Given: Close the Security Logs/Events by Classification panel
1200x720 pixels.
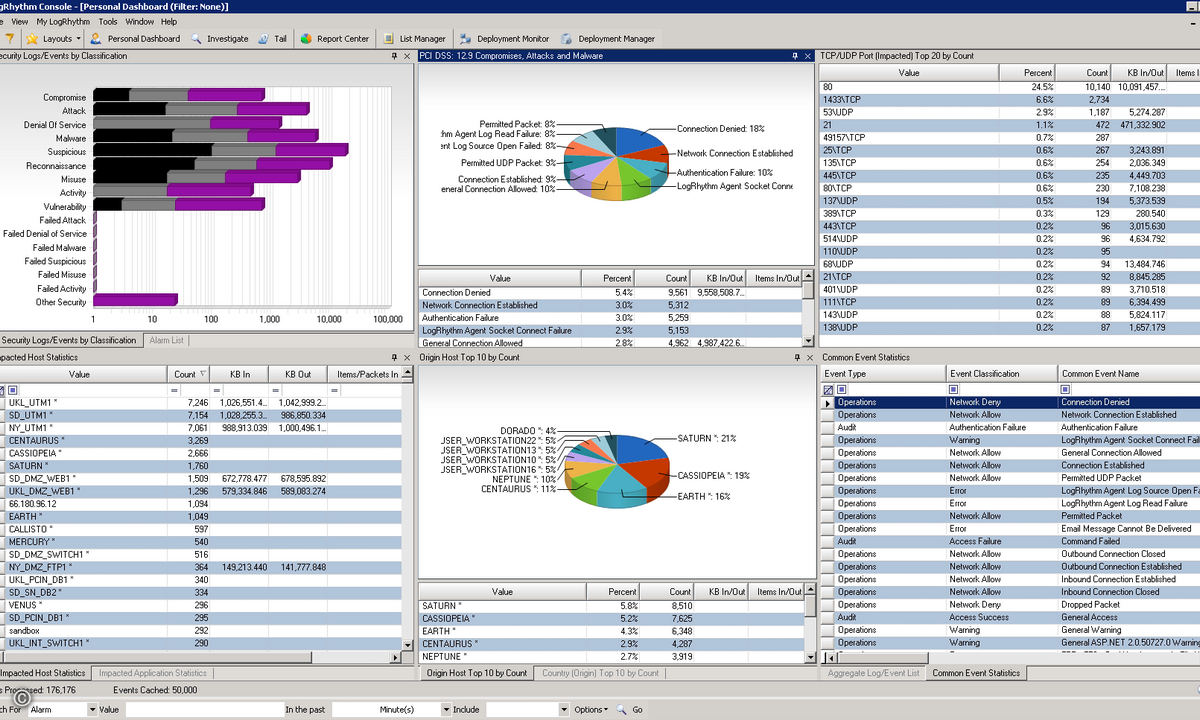Looking at the screenshot, I should tap(407, 56).
